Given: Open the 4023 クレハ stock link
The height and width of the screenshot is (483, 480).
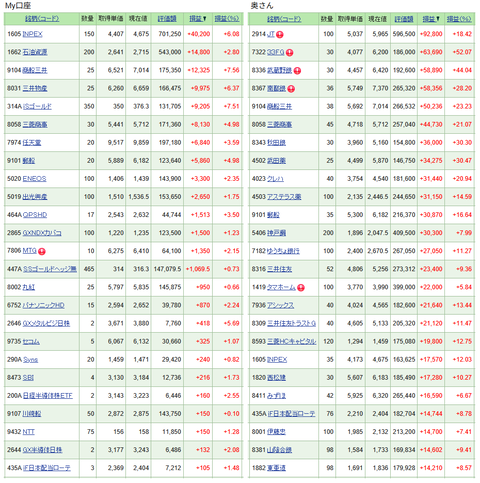Looking at the screenshot, I should (275, 179).
